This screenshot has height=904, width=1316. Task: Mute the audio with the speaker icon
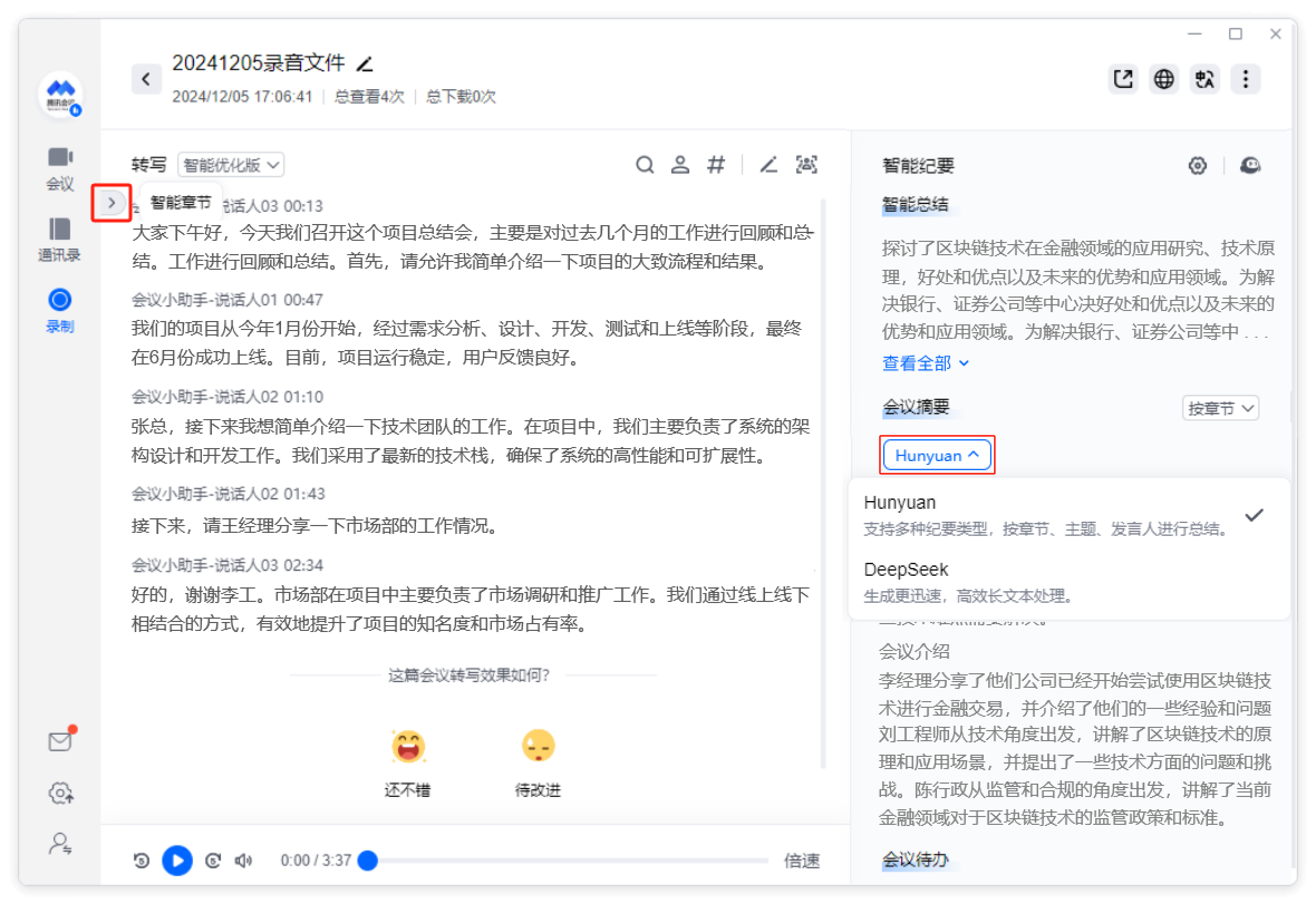click(x=244, y=861)
